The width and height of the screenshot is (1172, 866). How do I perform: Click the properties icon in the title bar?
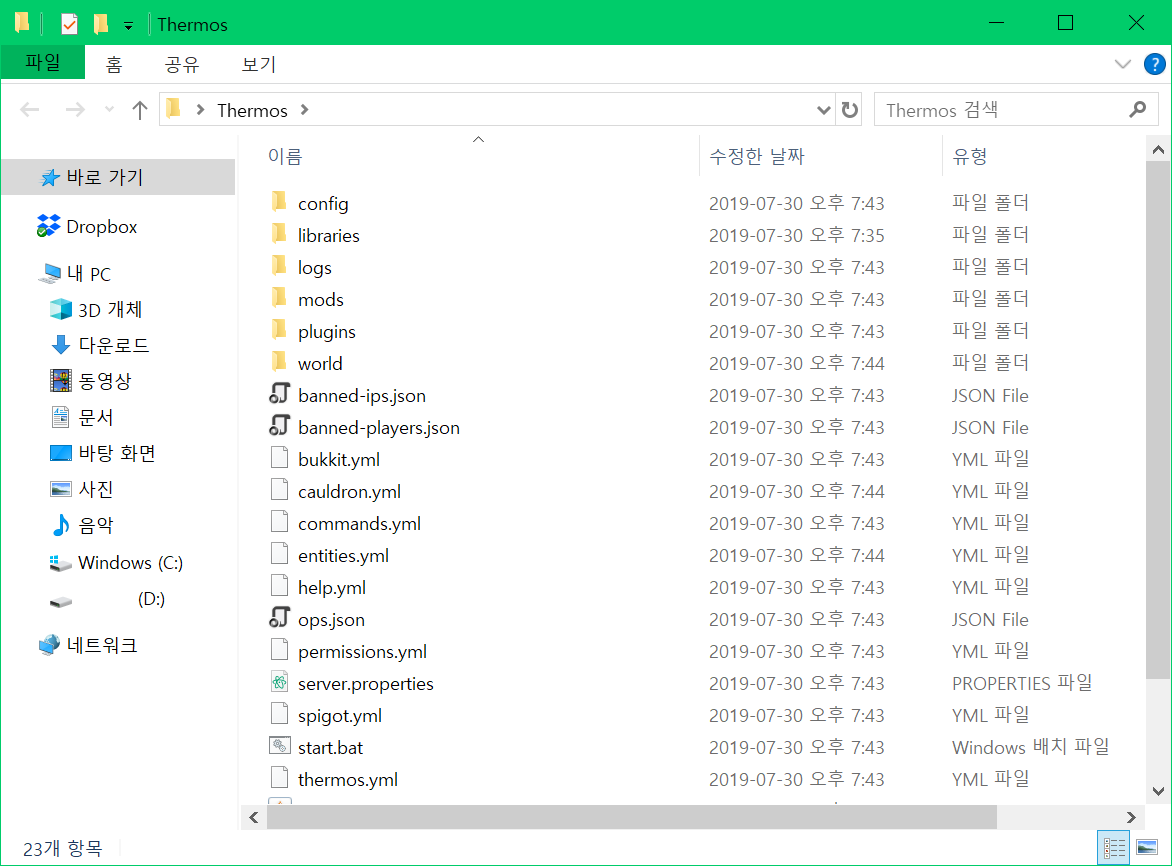69,24
